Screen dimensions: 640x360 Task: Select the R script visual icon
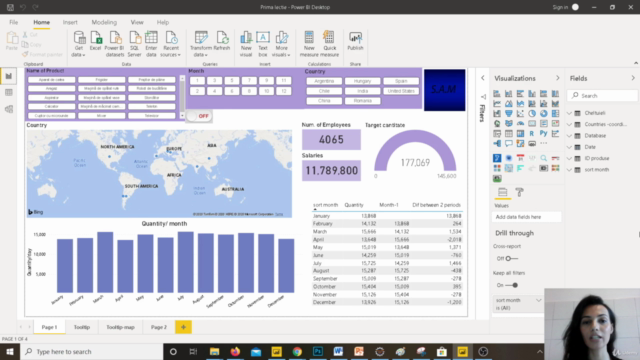coord(532,133)
